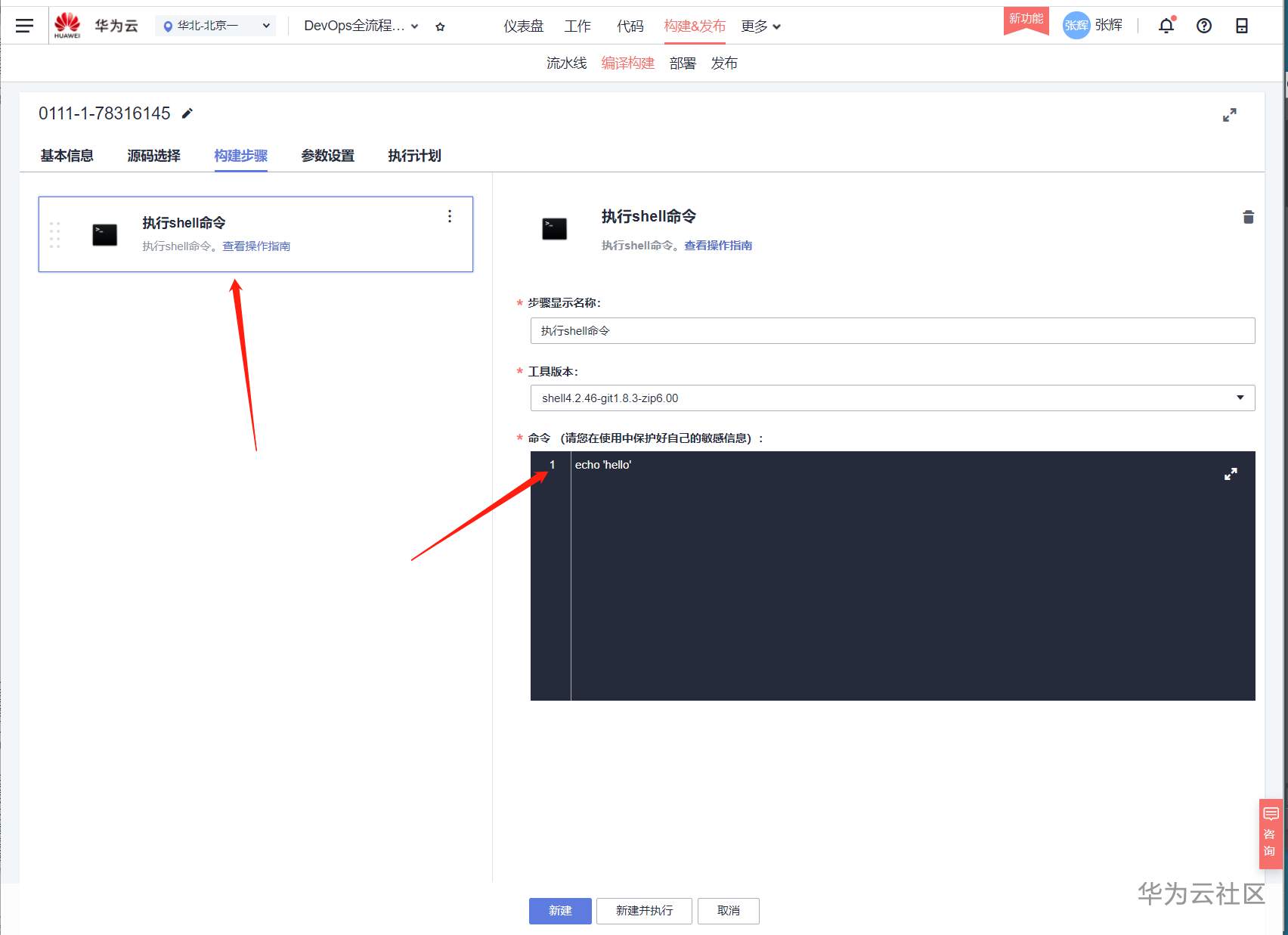Open the 工具版本 dropdown
This screenshot has height=935, width=1288.
[x=893, y=398]
